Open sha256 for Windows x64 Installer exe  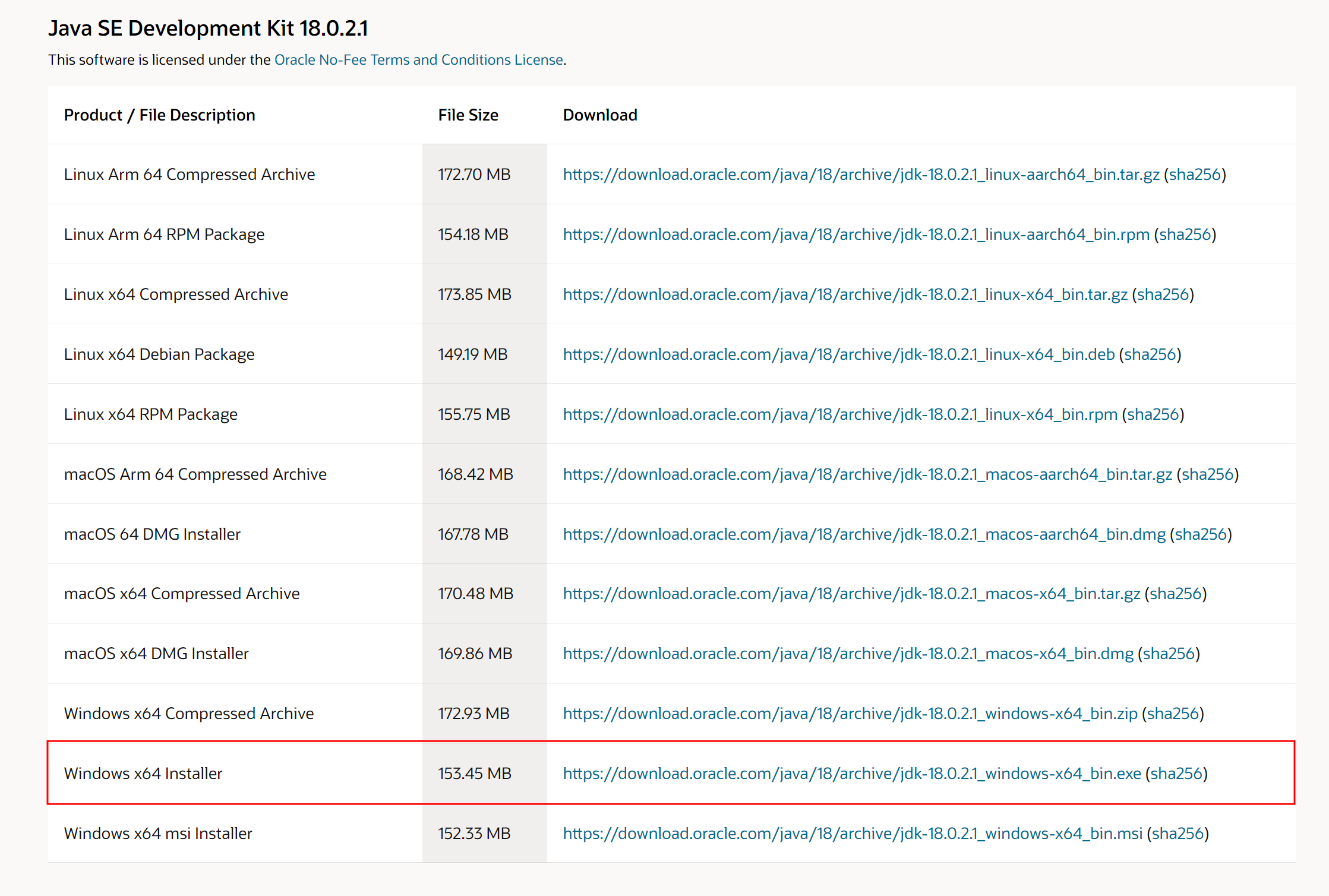coord(1176,774)
